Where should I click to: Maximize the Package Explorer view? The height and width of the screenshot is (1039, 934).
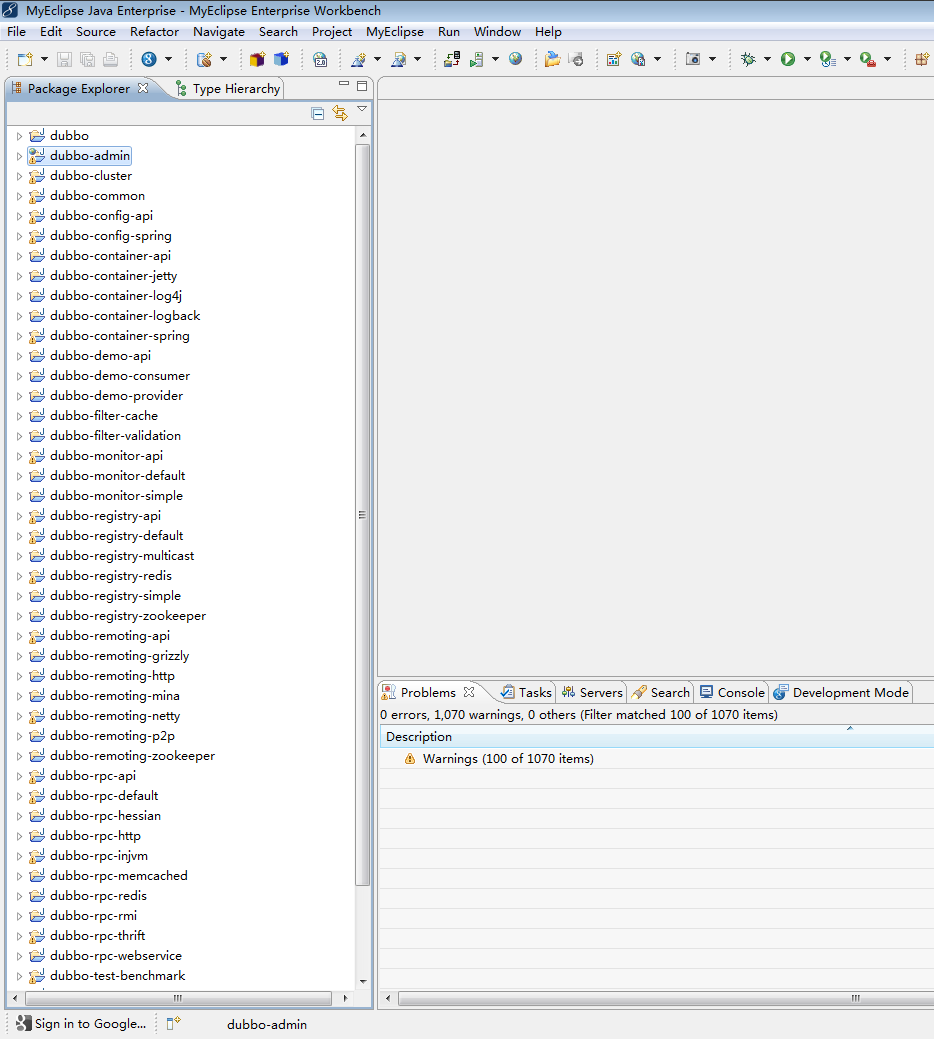click(362, 85)
